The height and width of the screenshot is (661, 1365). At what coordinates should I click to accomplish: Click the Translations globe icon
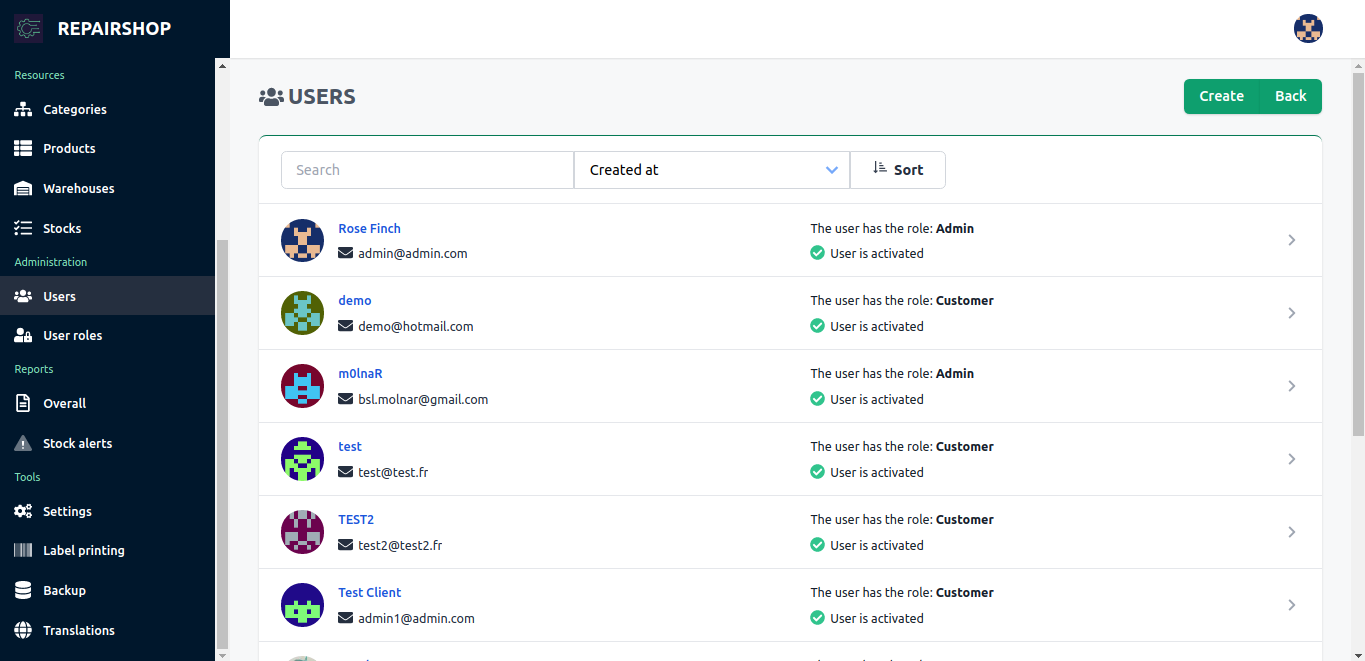click(23, 631)
